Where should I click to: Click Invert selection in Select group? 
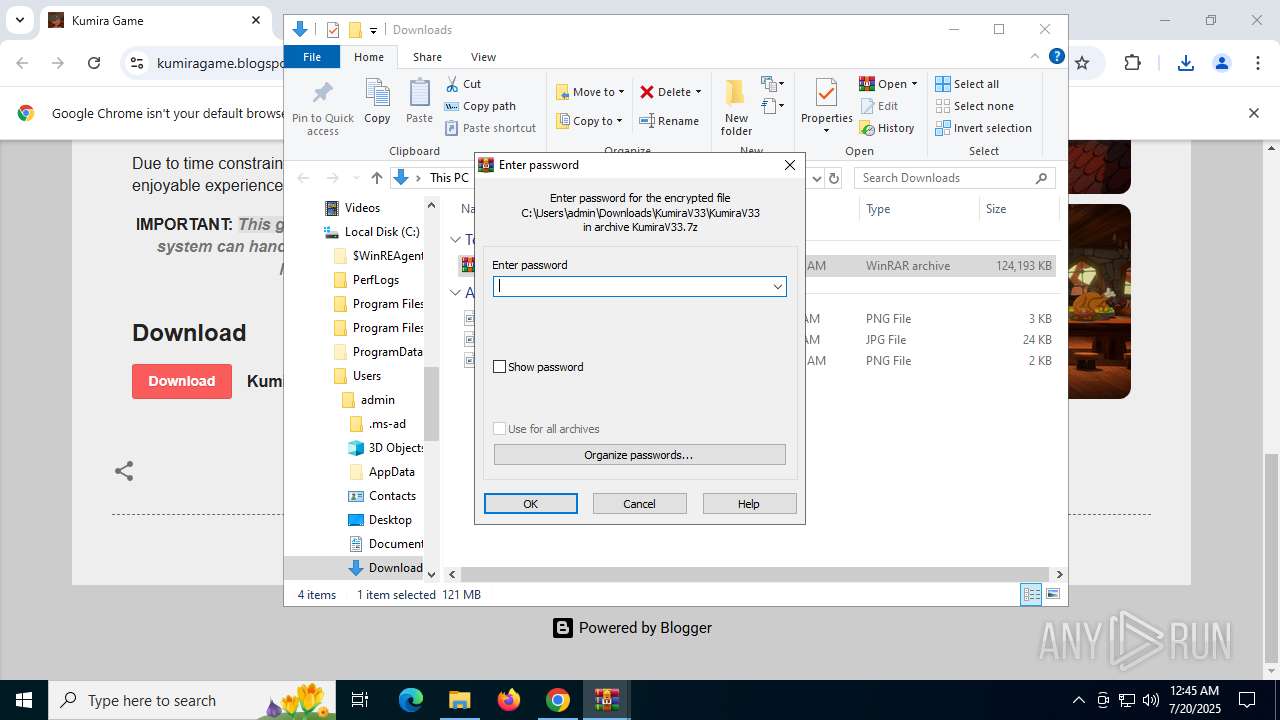point(983,128)
